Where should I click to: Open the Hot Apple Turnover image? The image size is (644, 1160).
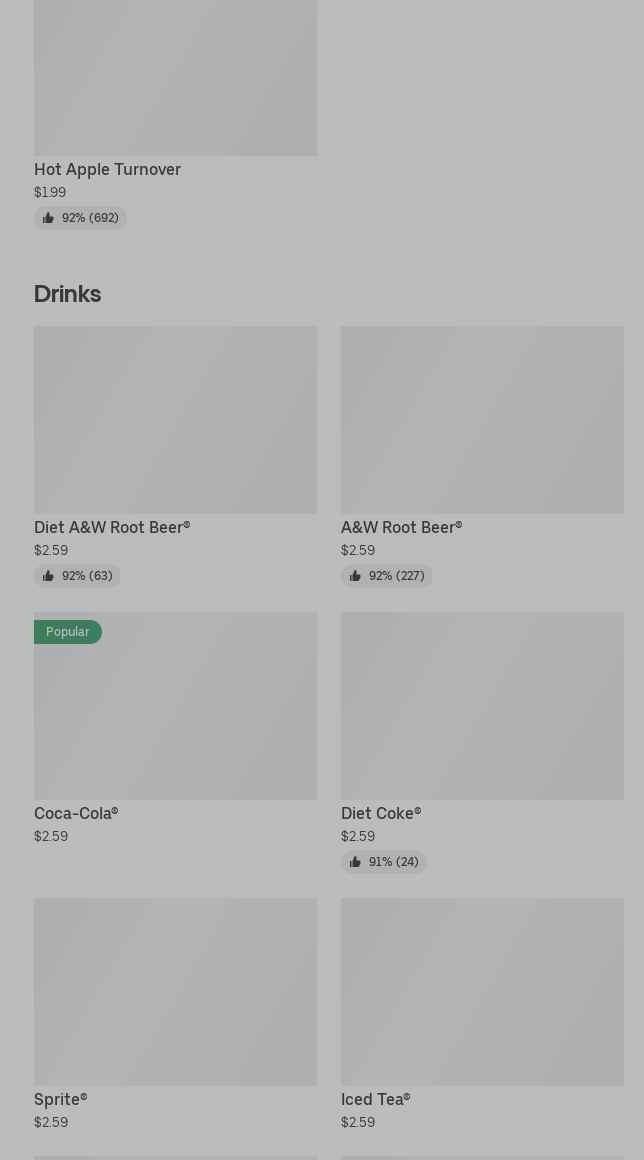[175, 77]
